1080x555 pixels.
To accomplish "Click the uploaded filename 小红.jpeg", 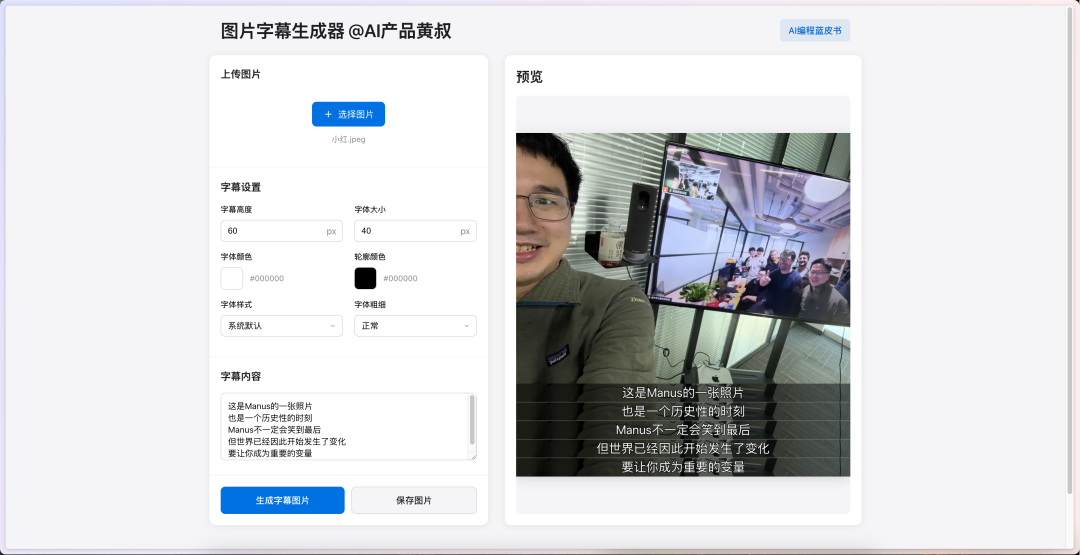I will pos(348,139).
